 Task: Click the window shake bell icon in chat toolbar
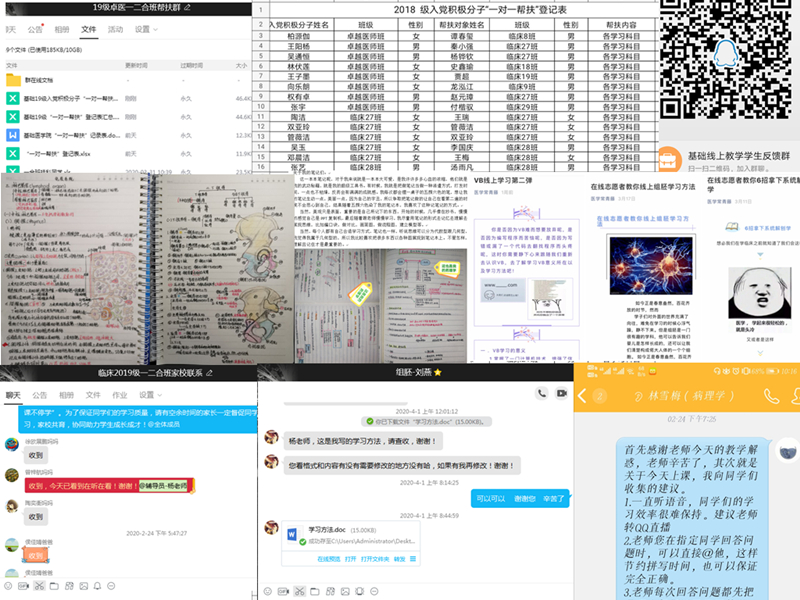pos(359,591)
